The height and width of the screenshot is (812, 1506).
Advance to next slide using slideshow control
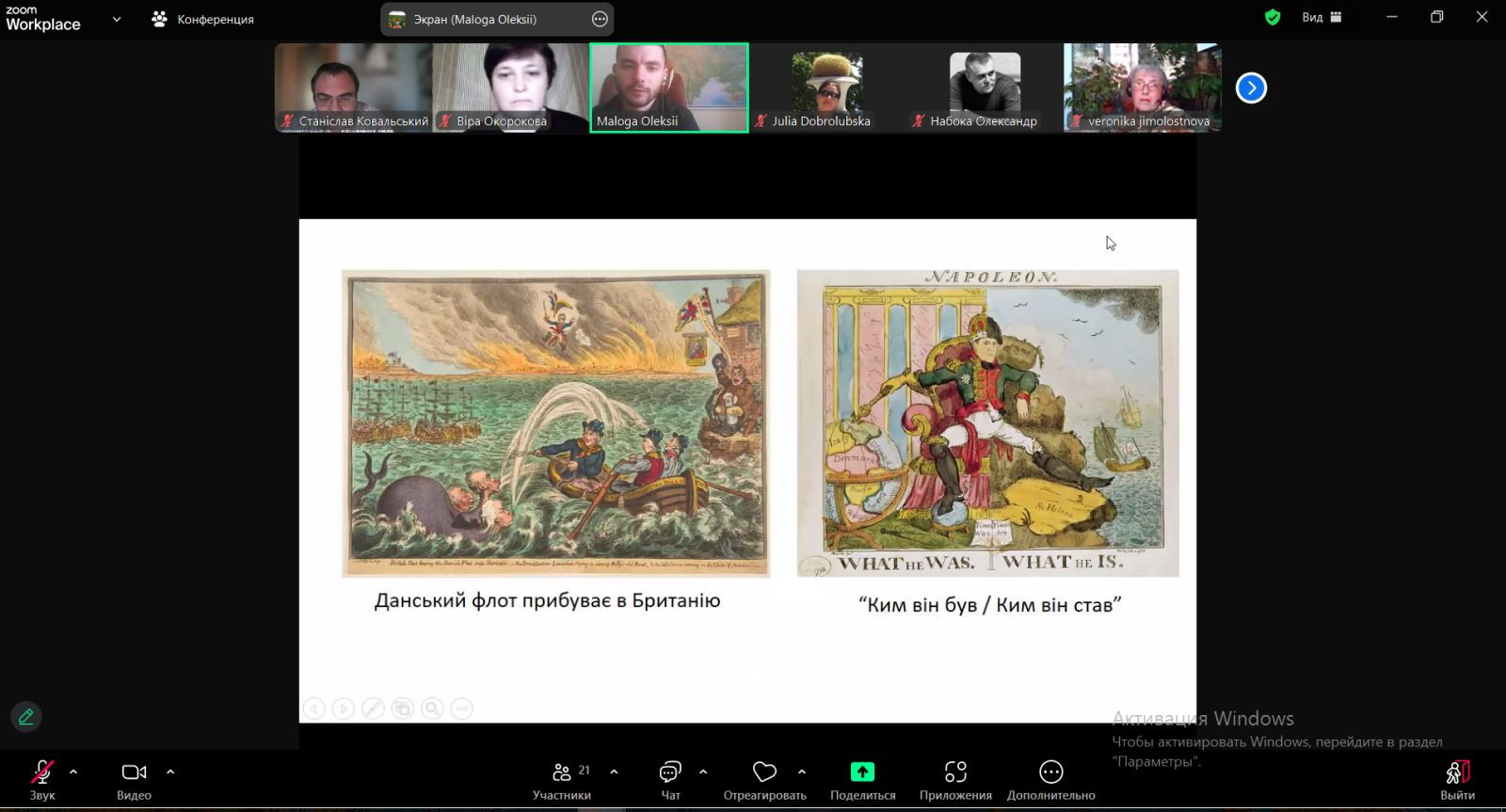pos(344,709)
